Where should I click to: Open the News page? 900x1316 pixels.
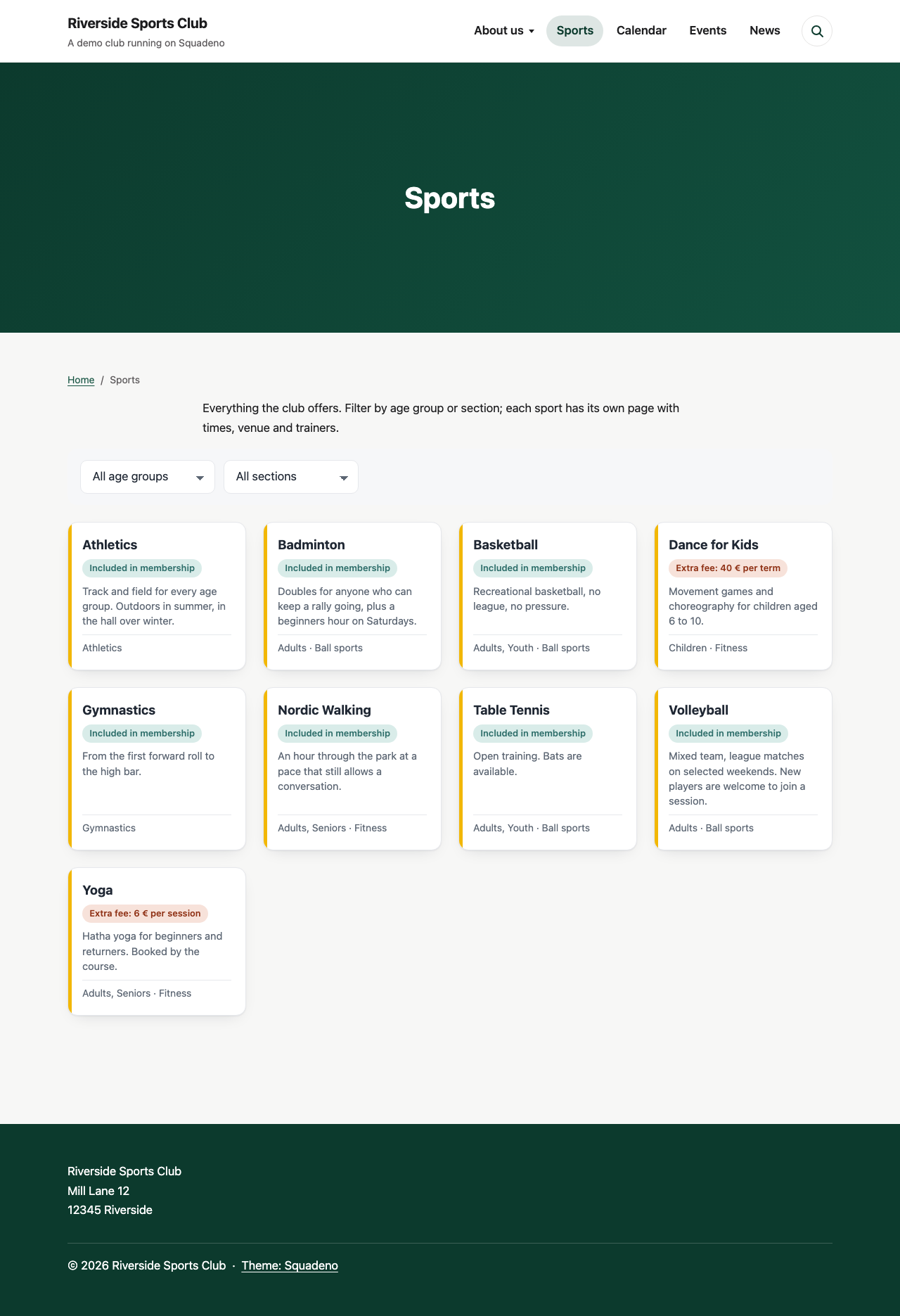[765, 31]
